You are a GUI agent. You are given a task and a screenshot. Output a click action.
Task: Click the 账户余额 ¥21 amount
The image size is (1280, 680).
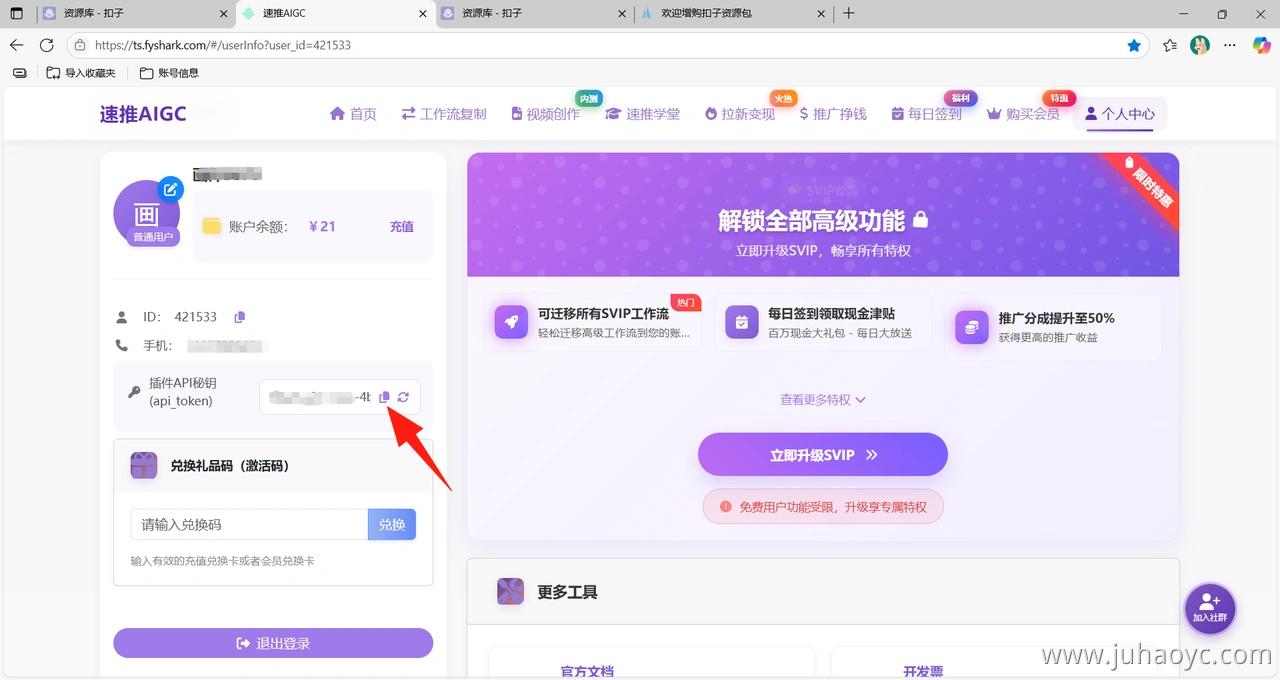pyautogui.click(x=322, y=227)
